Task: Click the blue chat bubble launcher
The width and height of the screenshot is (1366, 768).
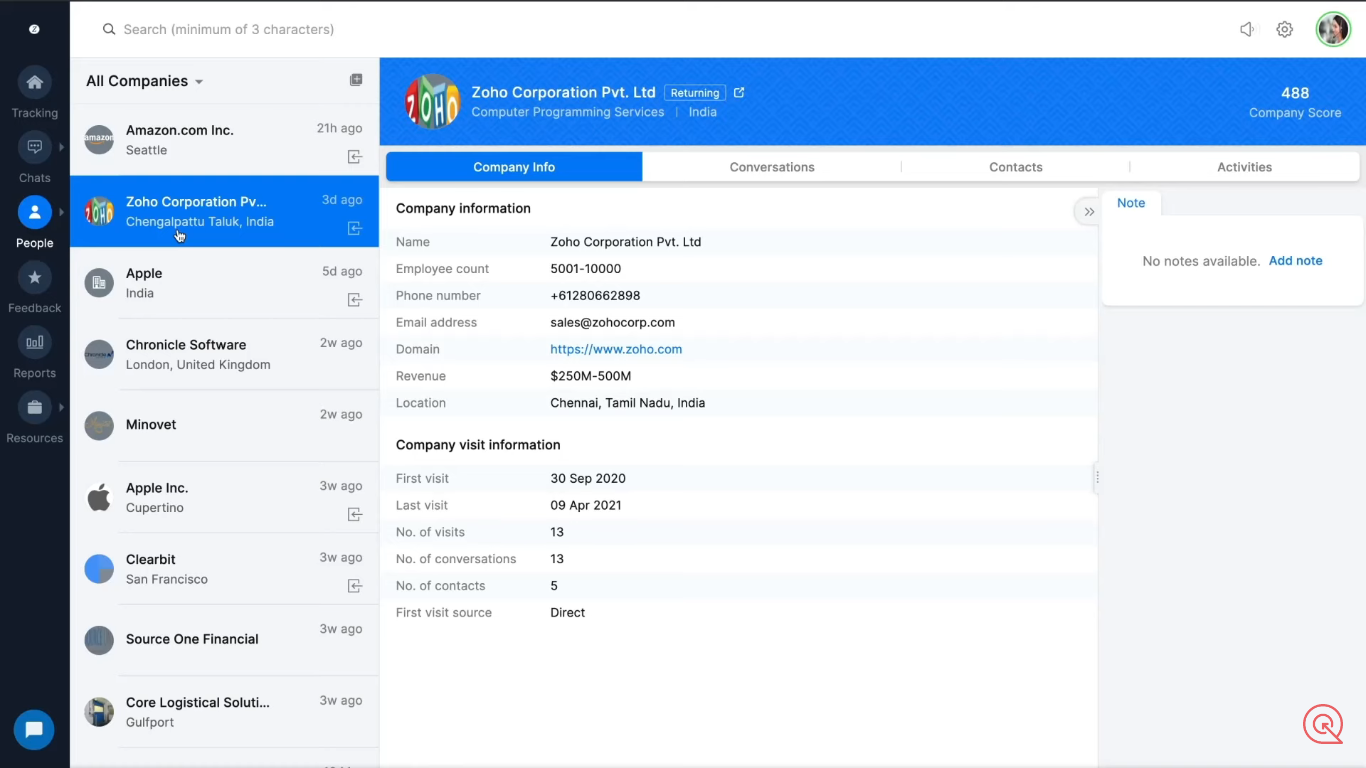Action: [34, 730]
